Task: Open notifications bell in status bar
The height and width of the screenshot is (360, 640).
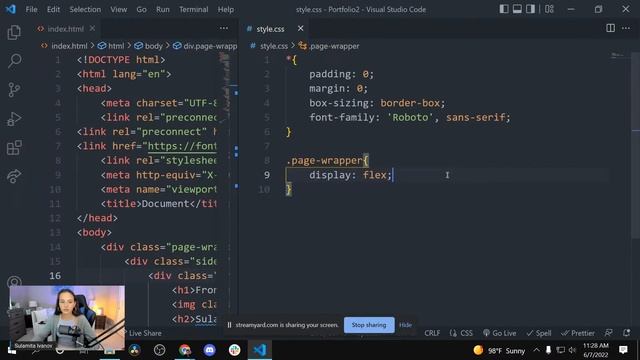Action: pos(627,333)
